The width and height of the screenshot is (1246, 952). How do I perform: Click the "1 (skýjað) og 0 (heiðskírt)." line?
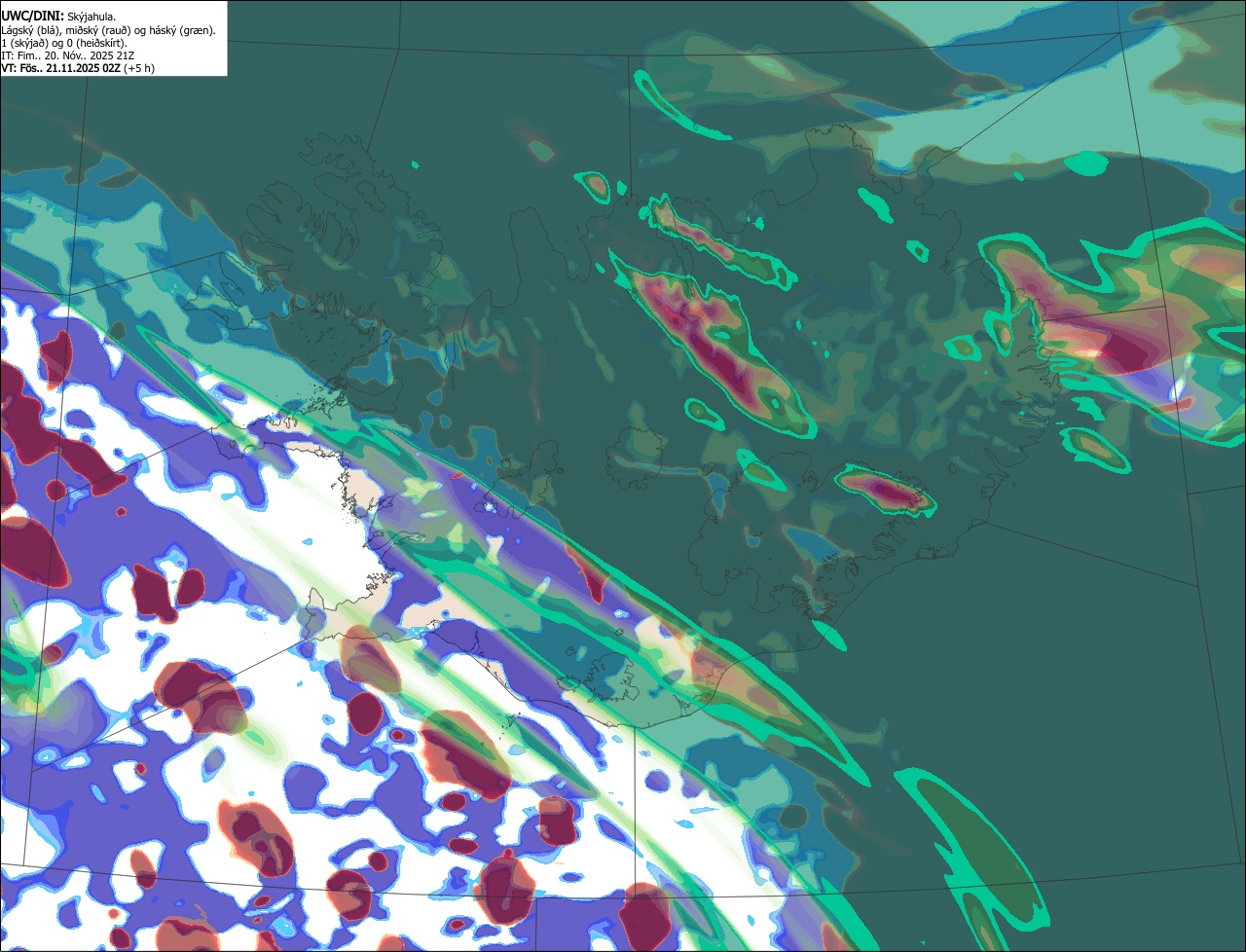(x=63, y=43)
